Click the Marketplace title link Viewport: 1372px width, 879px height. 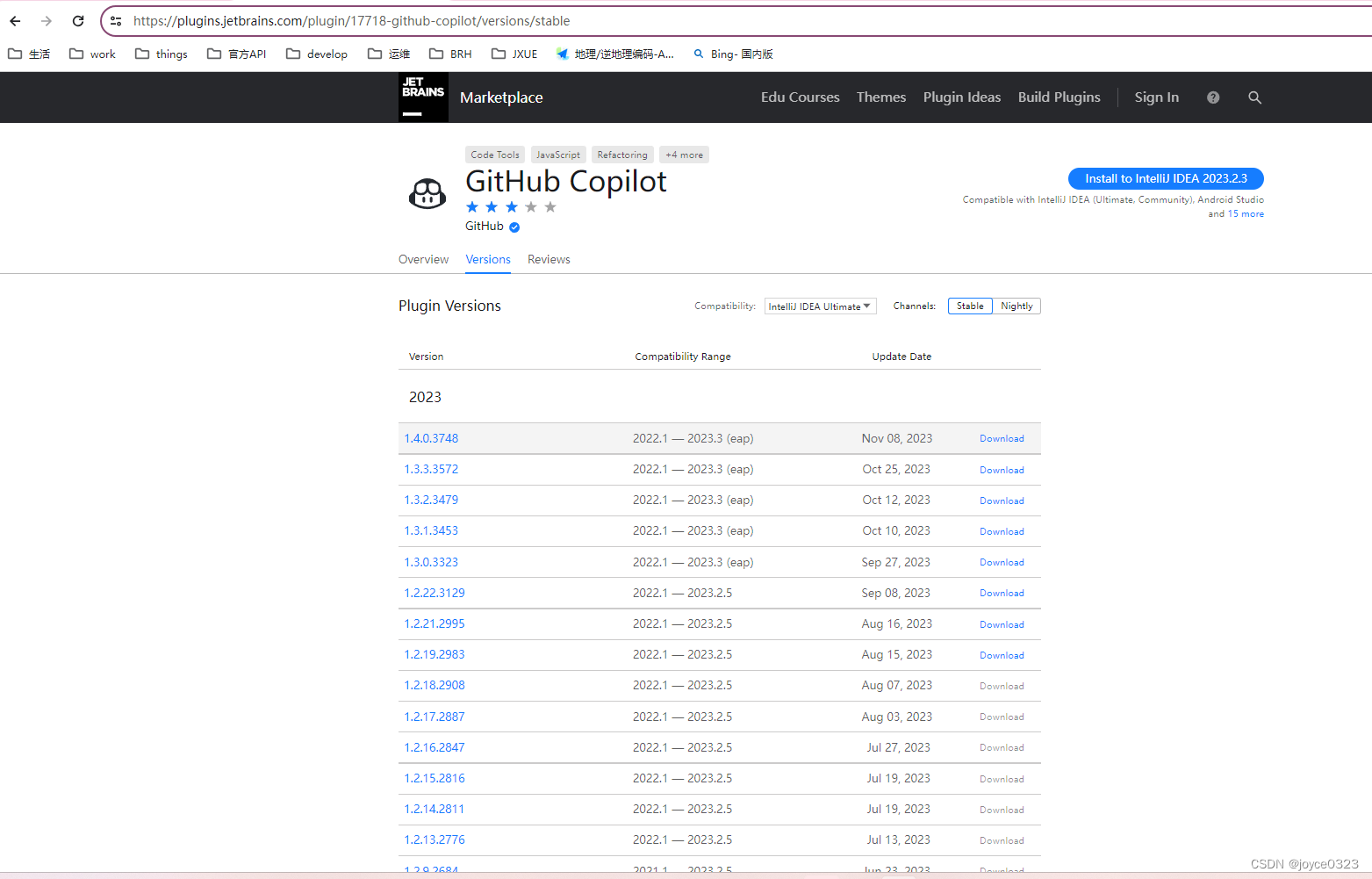(501, 97)
